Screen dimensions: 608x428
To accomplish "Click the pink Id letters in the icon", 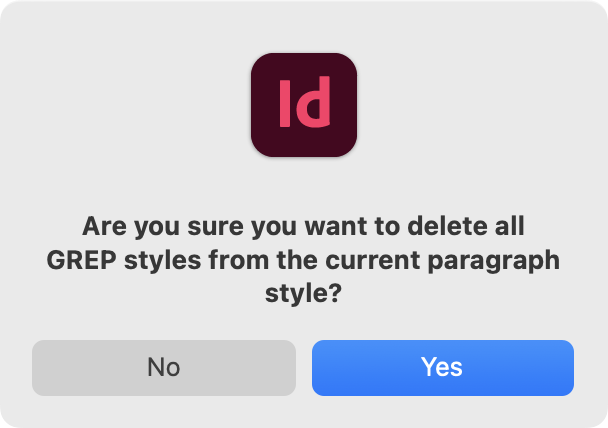I will (x=304, y=105).
